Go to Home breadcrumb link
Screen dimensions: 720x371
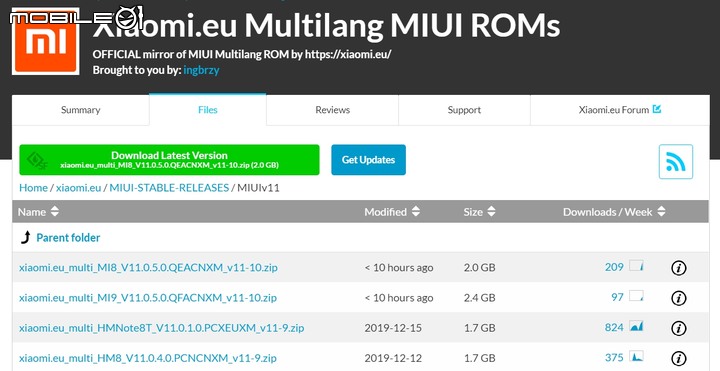coord(33,188)
